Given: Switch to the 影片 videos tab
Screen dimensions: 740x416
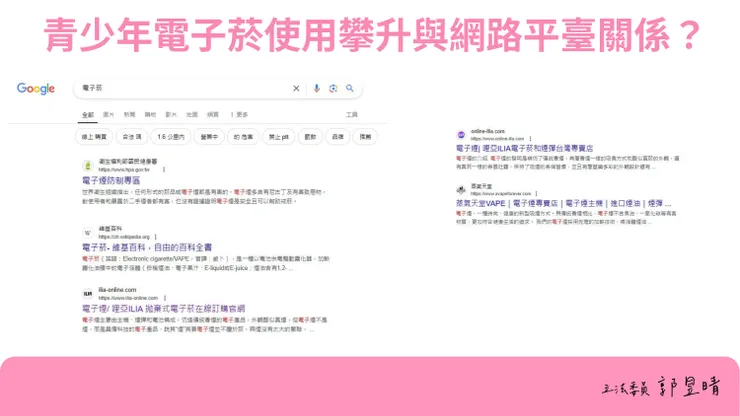Looking at the screenshot, I should (x=171, y=115).
